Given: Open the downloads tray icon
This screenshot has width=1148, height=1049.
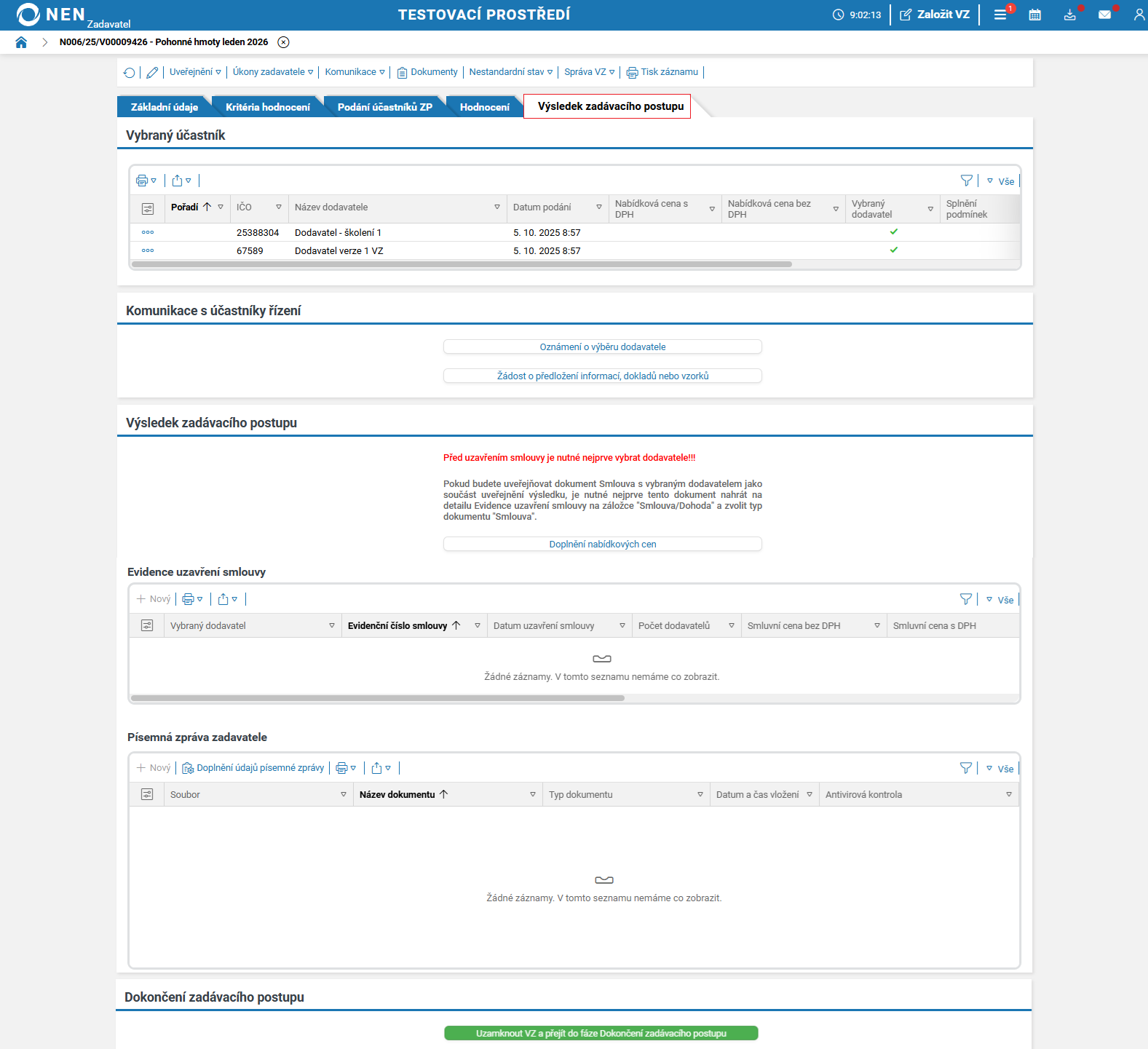Looking at the screenshot, I should tap(1069, 15).
